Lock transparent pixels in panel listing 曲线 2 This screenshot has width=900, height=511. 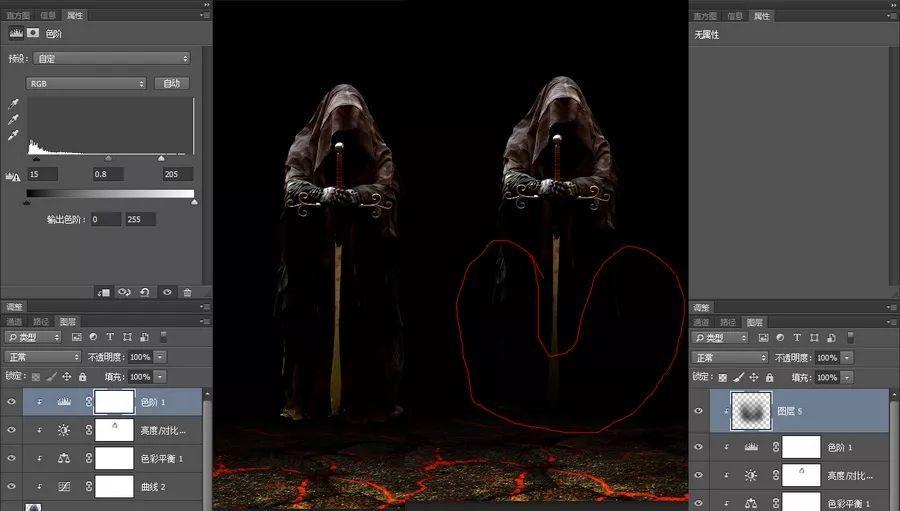pos(36,377)
